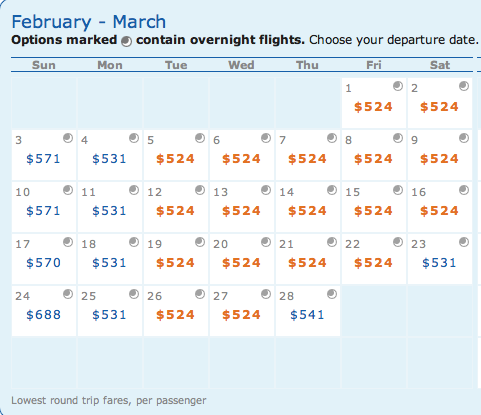The image size is (481, 415).
Task: Click overnight icon in the legend text
Action: pos(126,42)
